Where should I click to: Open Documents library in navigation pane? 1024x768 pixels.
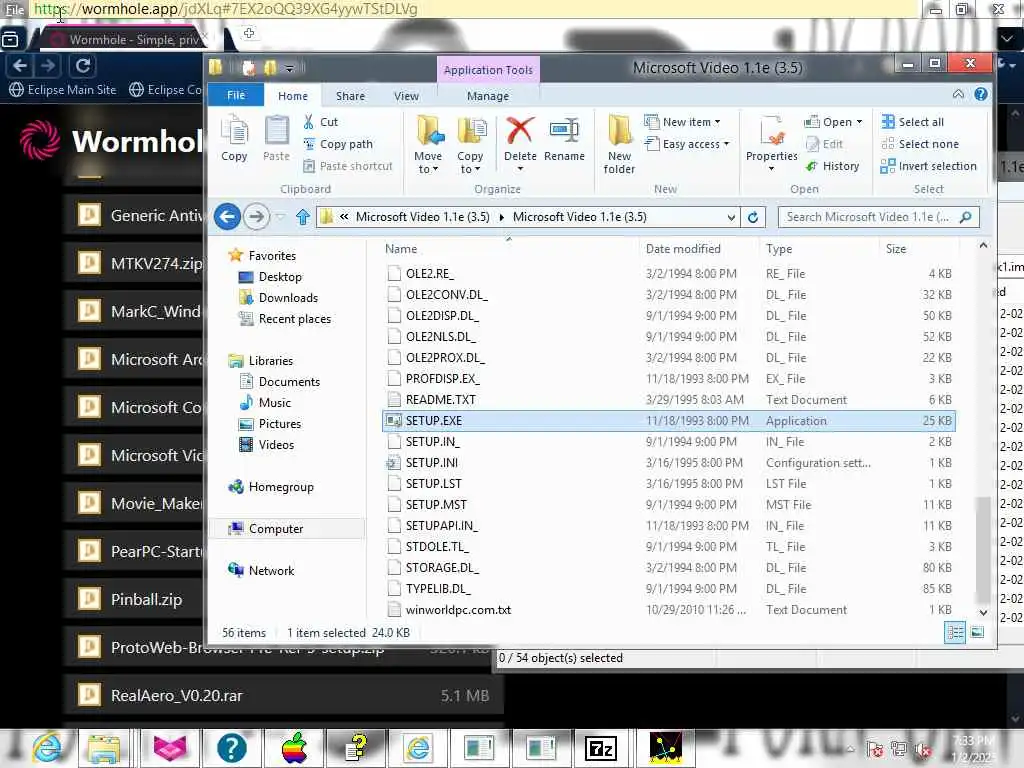coord(289,381)
